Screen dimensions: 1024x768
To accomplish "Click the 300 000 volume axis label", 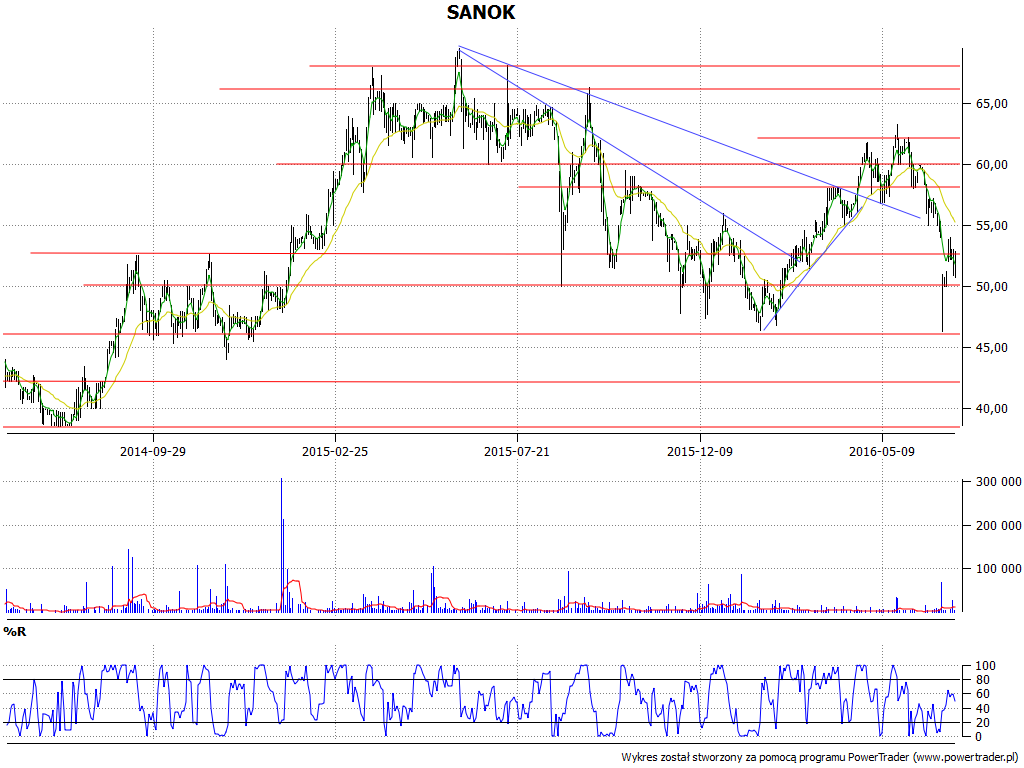I will (x=998, y=482).
